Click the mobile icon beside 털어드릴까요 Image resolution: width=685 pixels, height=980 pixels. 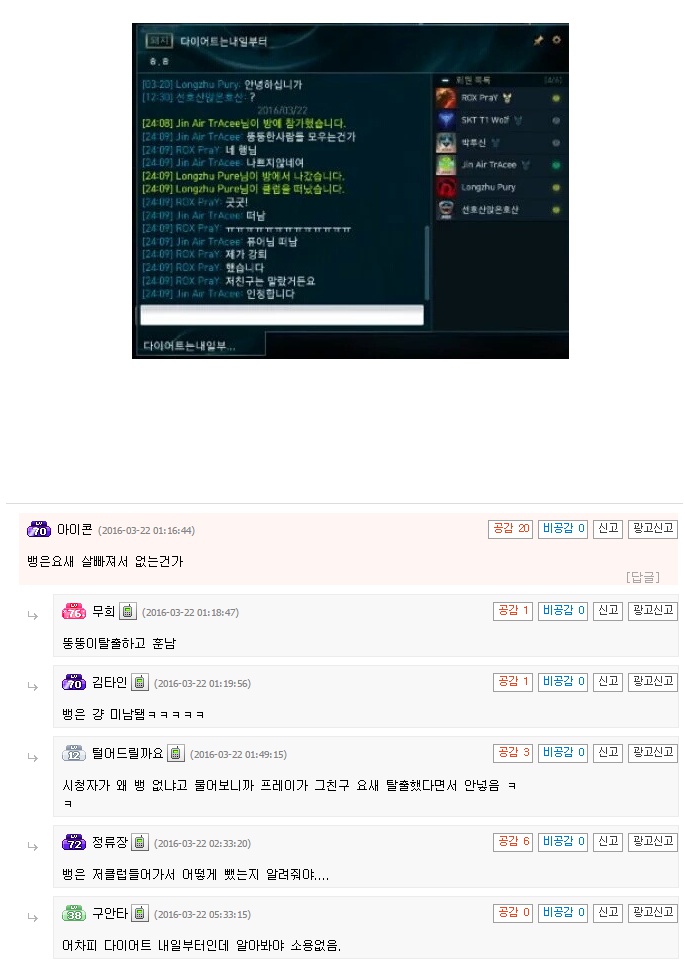click(176, 753)
